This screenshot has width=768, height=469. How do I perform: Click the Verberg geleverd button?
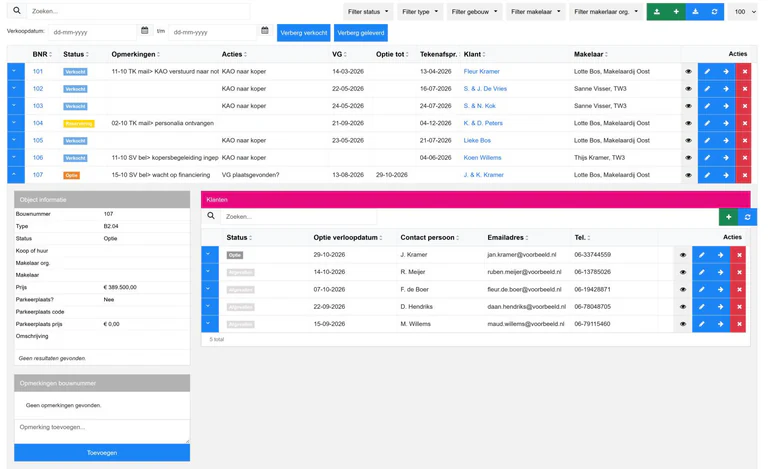(361, 33)
